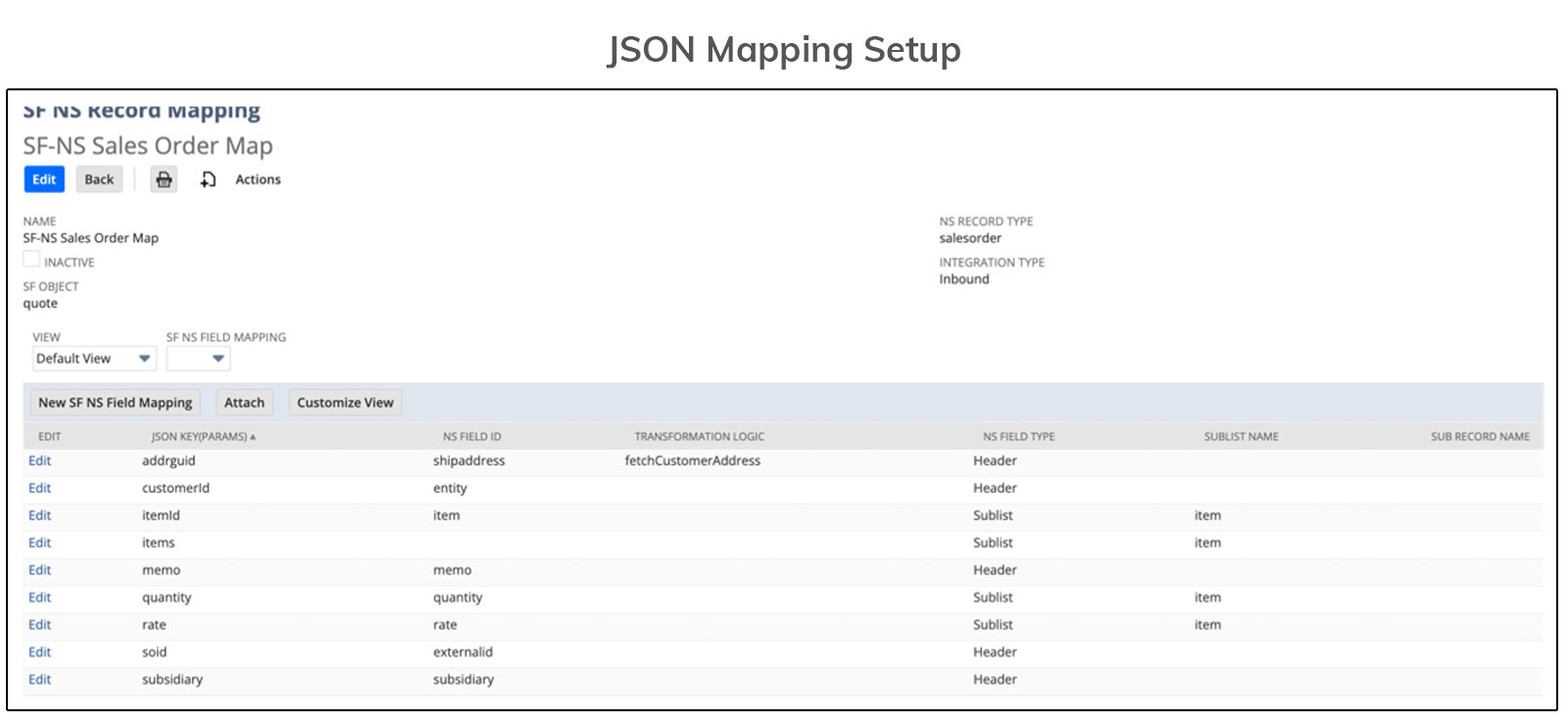Open the Actions menu
1568x724 pixels.
point(258,179)
